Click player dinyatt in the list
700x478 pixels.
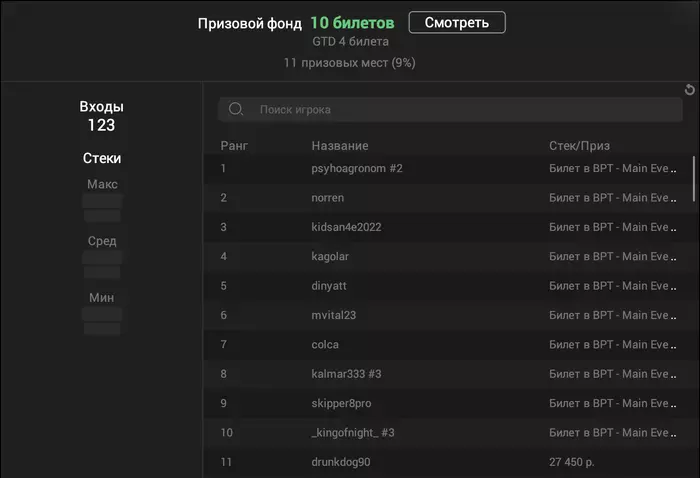click(x=329, y=286)
